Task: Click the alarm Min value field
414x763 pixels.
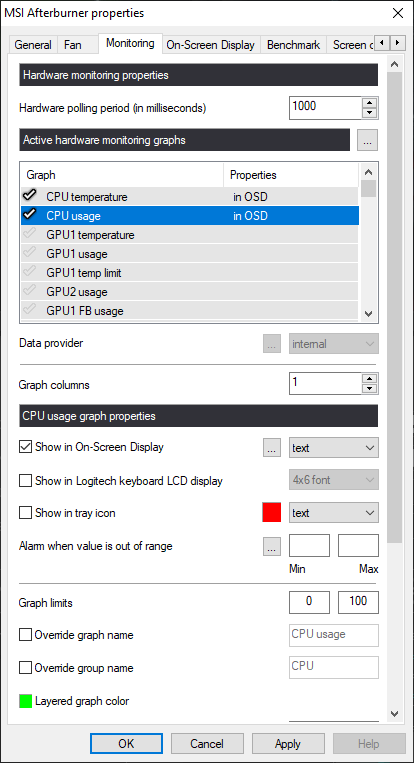Action: (309, 545)
